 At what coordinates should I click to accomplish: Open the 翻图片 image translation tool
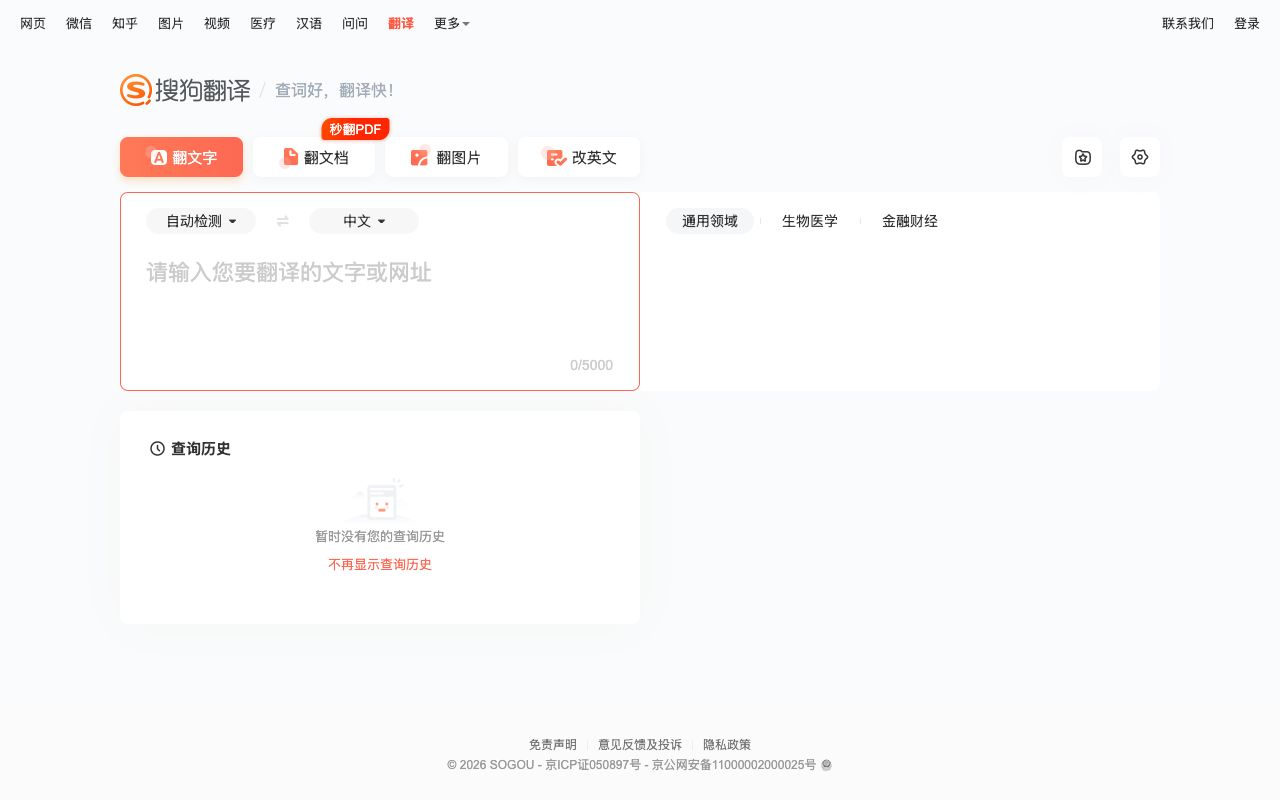(x=447, y=157)
